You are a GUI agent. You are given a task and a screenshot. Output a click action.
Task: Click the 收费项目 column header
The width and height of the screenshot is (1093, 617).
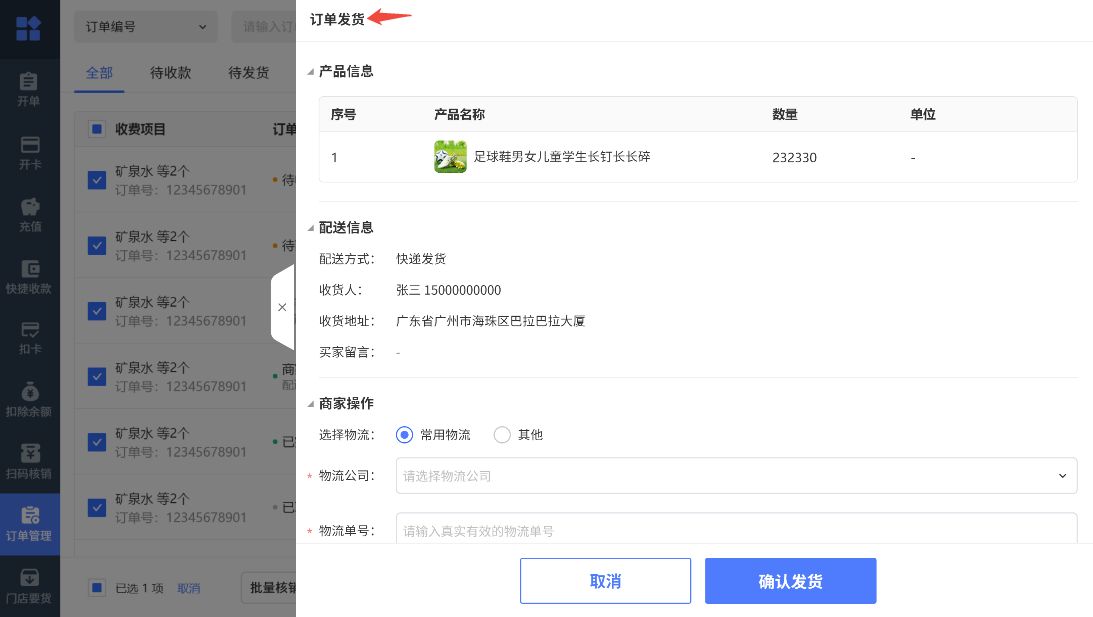point(140,129)
